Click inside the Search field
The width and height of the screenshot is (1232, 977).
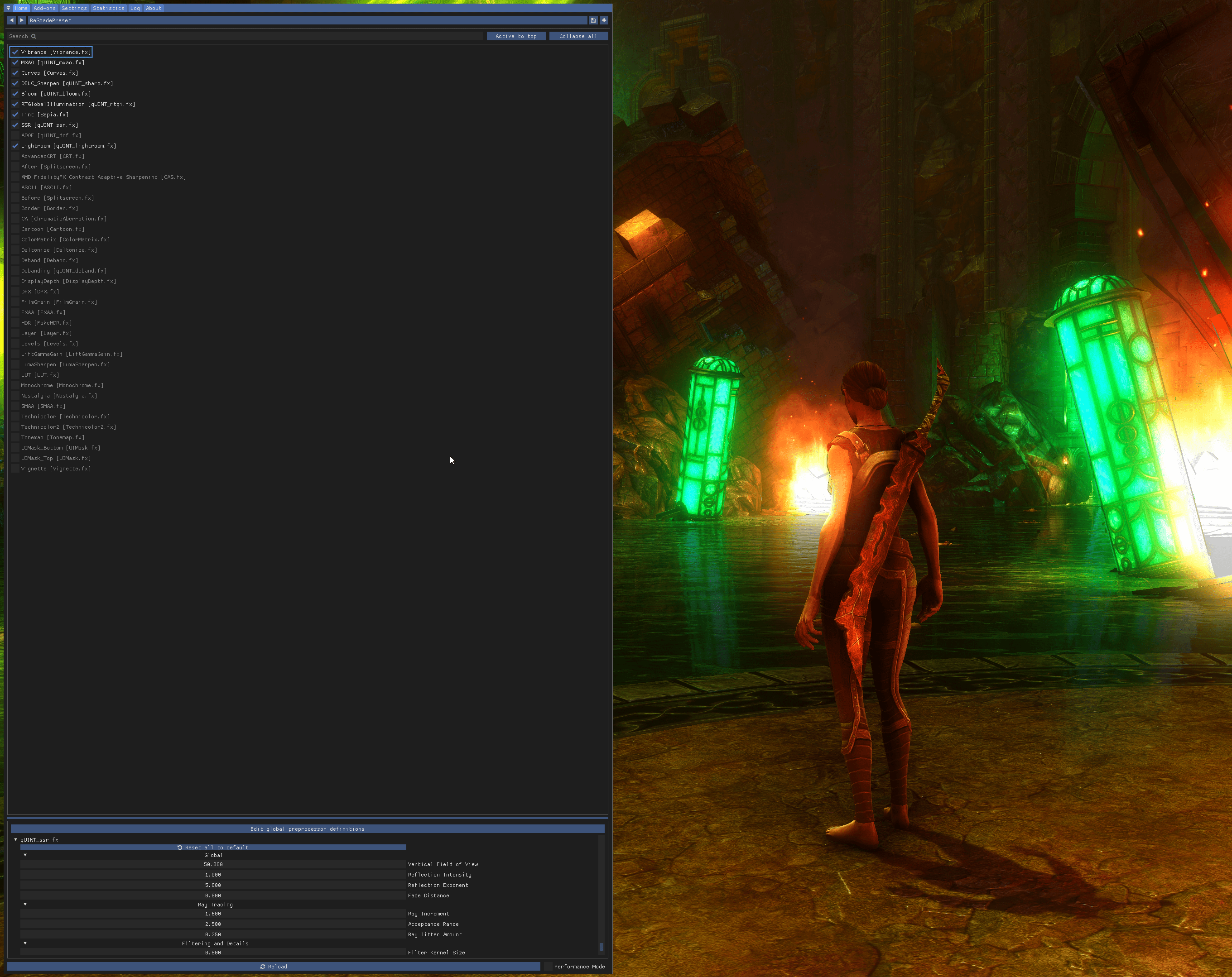(x=171, y=36)
